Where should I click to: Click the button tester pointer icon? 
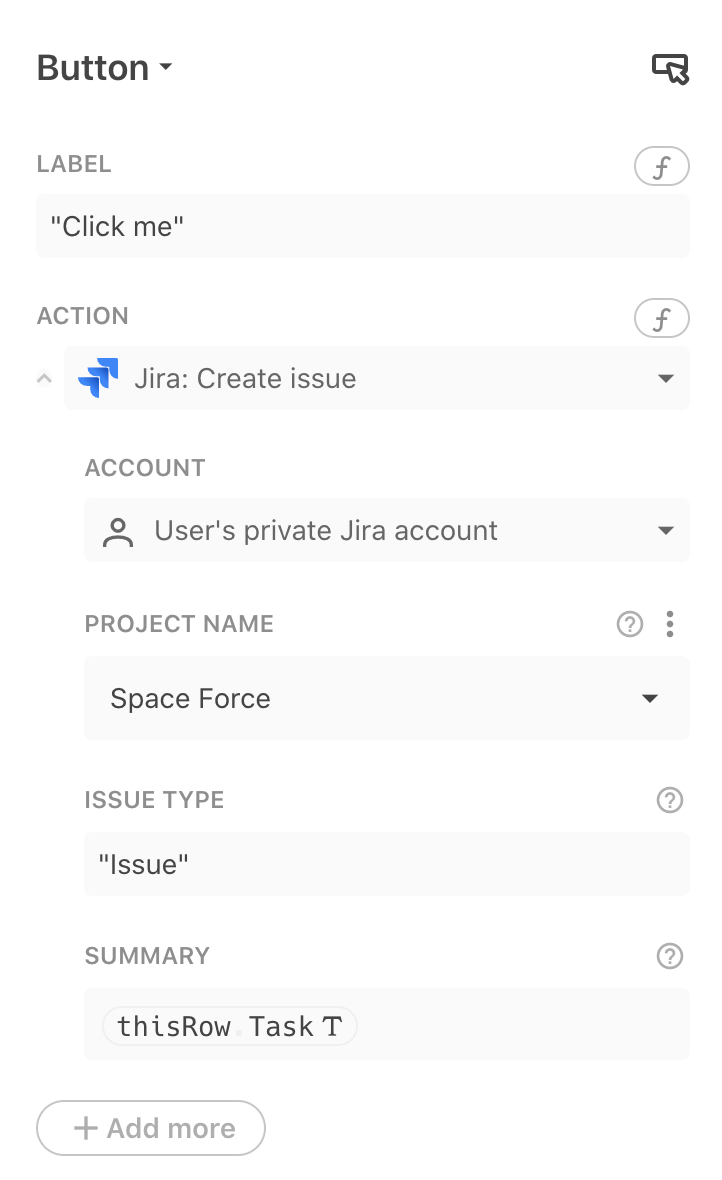coord(671,68)
